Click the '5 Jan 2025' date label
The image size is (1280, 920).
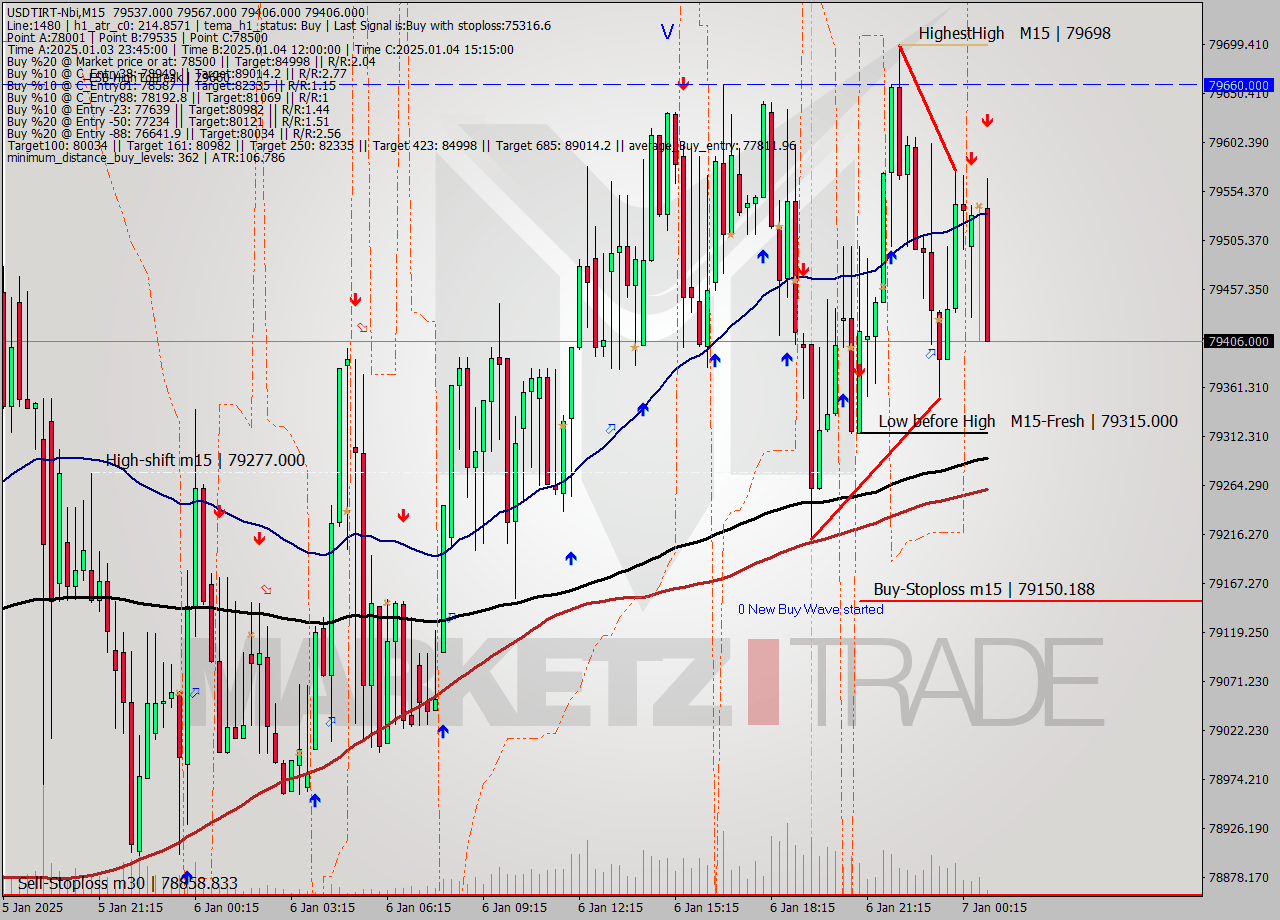(x=35, y=908)
